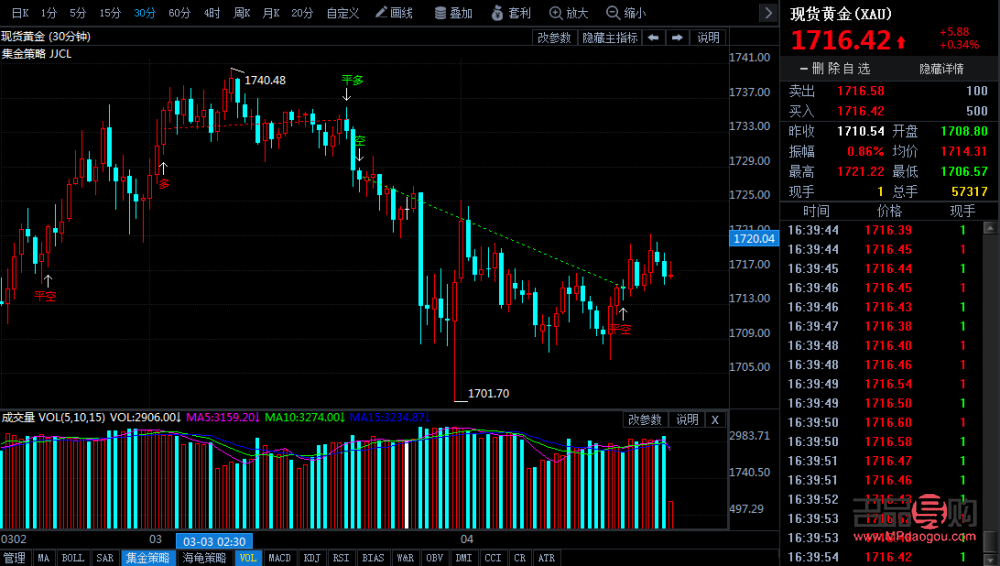This screenshot has height=566, width=1000.
Task: Open 说明 for the main indicator
Action: point(708,38)
